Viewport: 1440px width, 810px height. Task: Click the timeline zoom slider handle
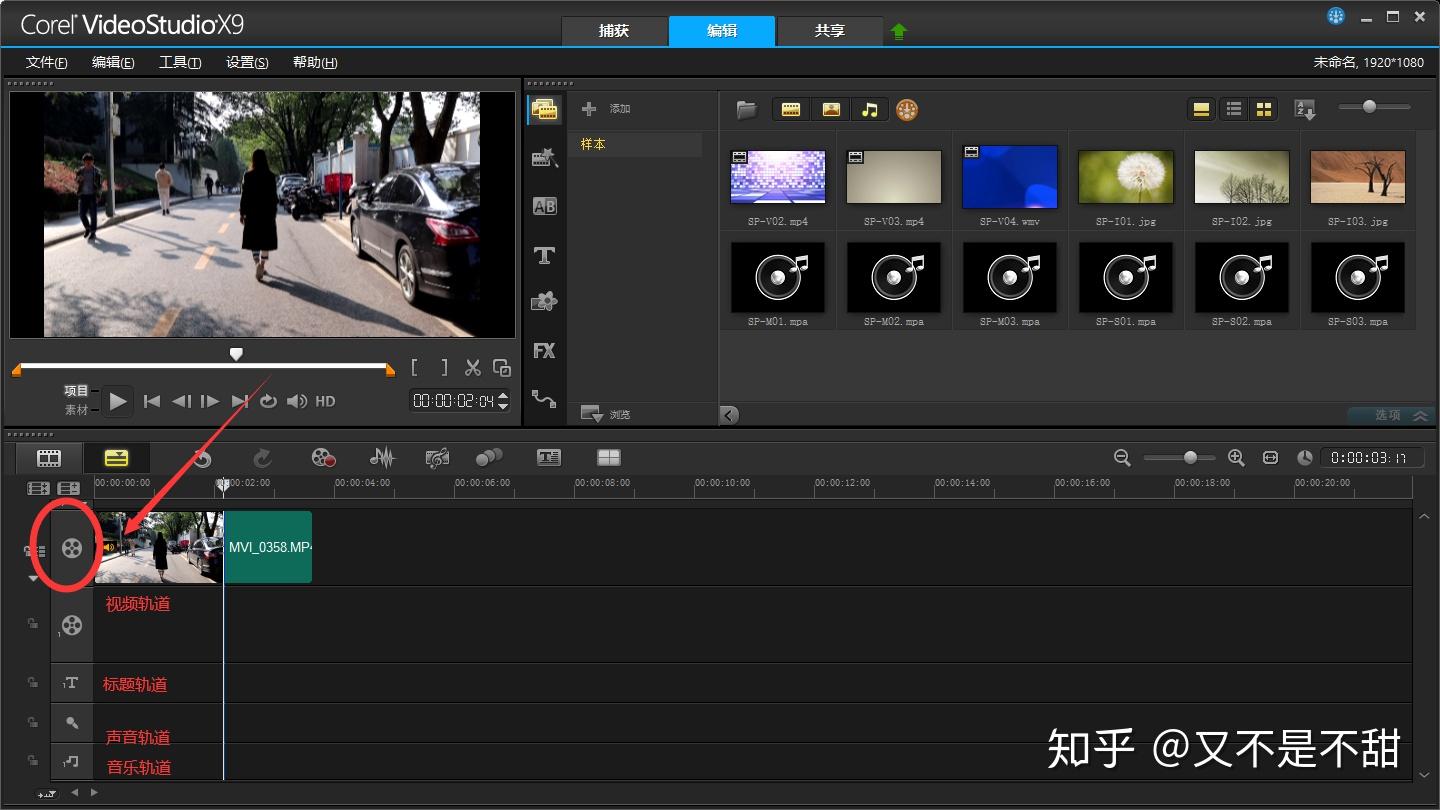[1190, 458]
